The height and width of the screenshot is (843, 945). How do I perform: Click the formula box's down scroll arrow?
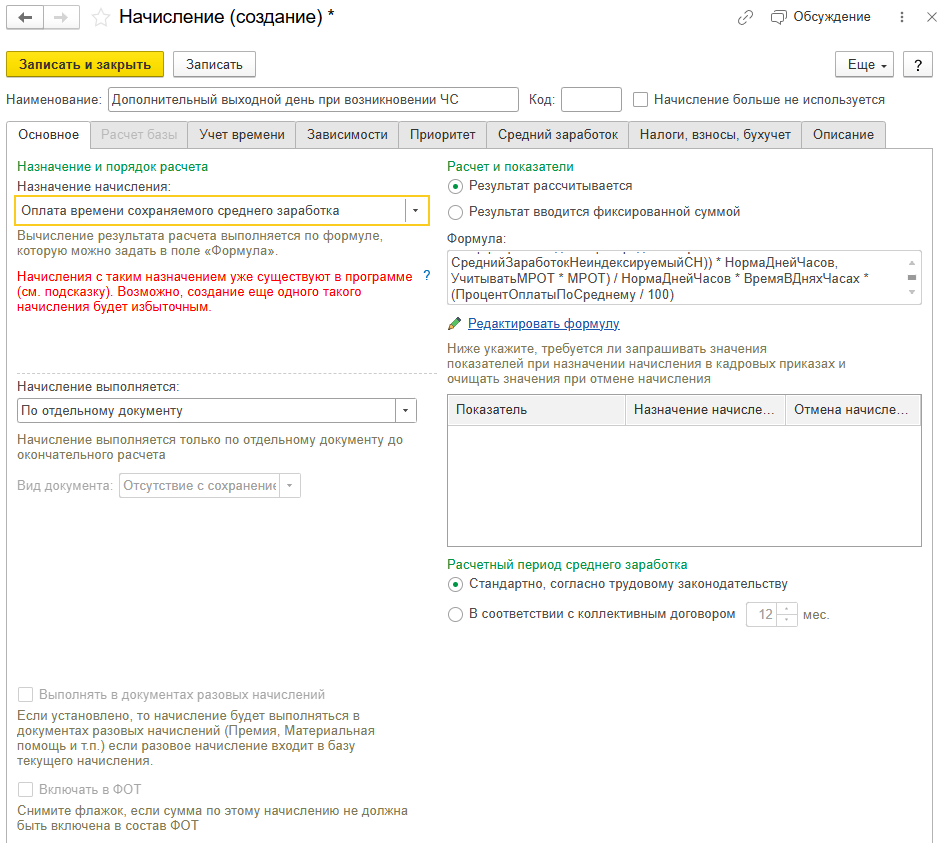[912, 292]
